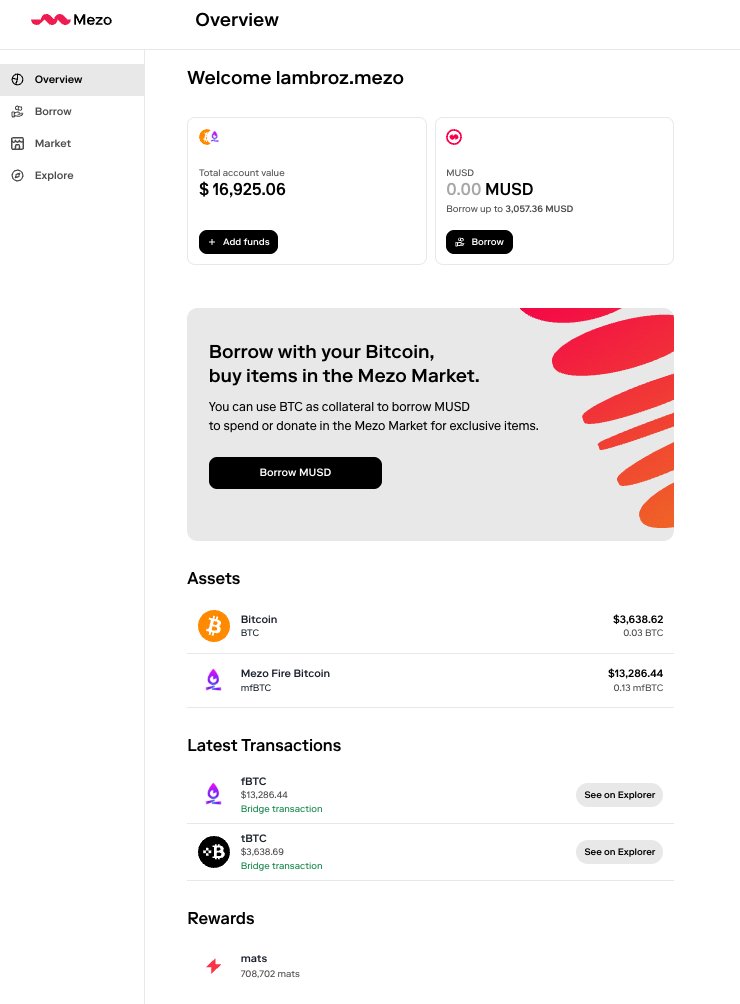Viewport: 740px width, 1004px height.
Task: Click the Borrow button in MUSD card
Action: pyautogui.click(x=479, y=242)
